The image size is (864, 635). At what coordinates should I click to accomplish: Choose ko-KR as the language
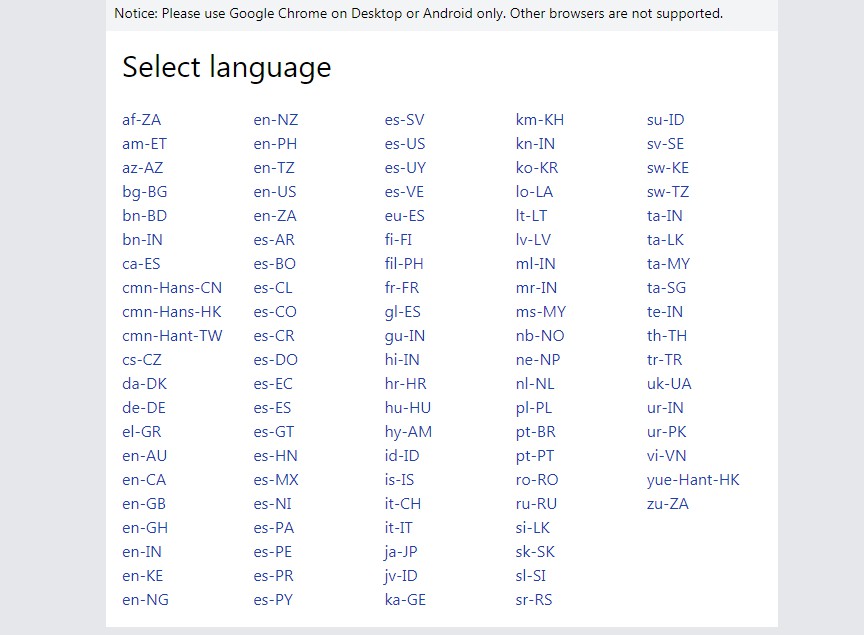click(x=537, y=168)
